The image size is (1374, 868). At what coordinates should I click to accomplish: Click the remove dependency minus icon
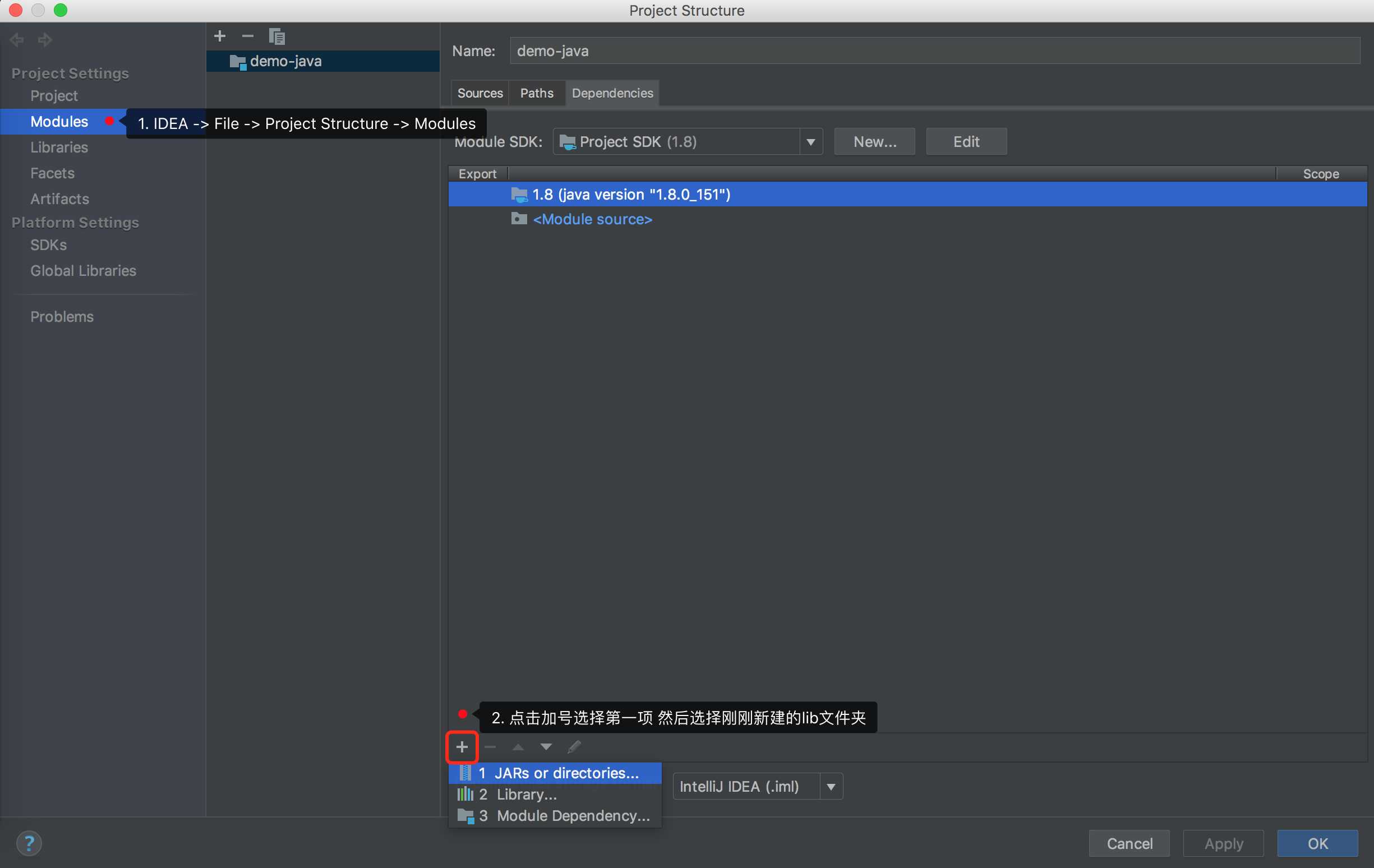[490, 746]
